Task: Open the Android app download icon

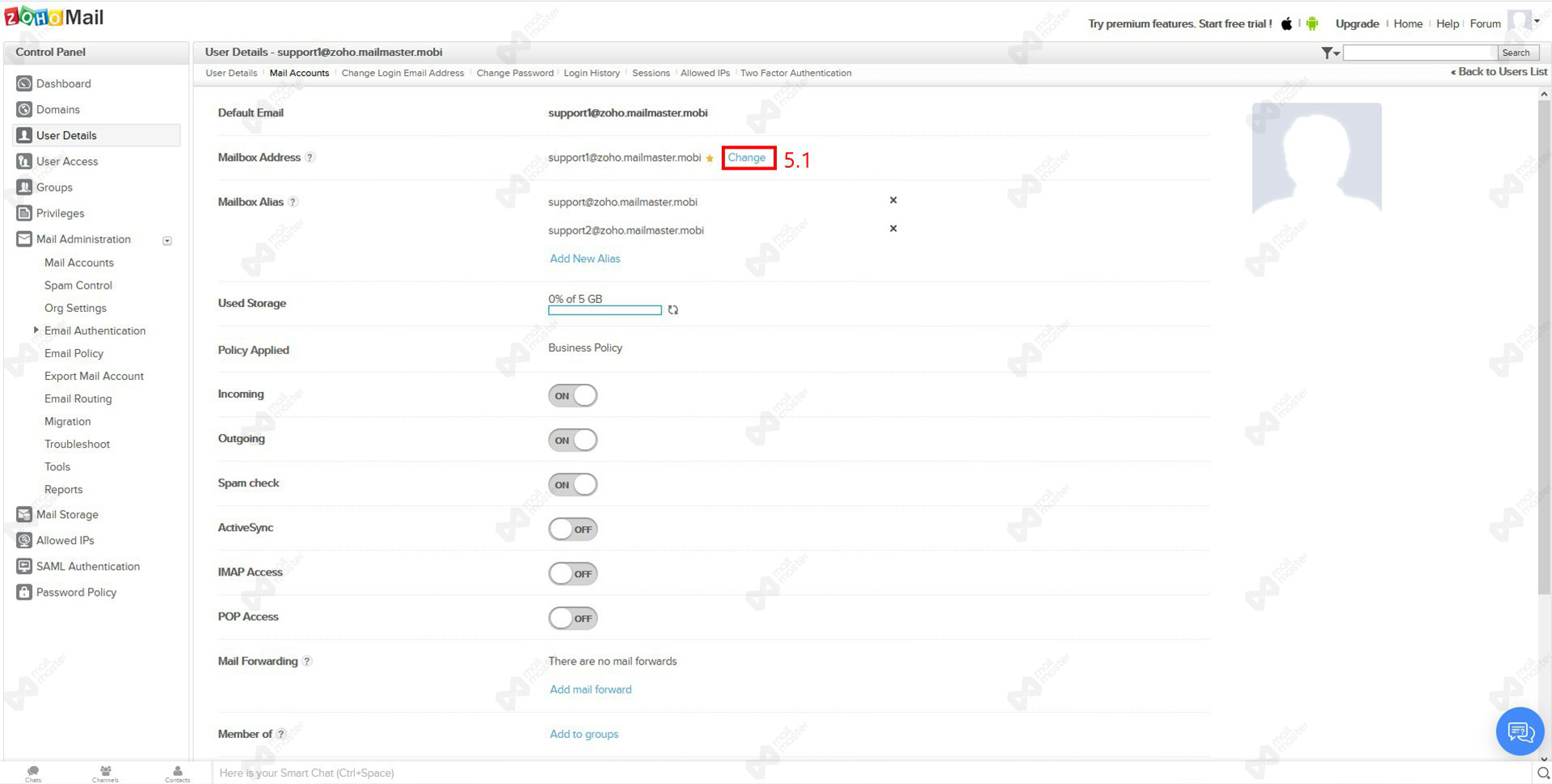Action: pyautogui.click(x=1312, y=23)
